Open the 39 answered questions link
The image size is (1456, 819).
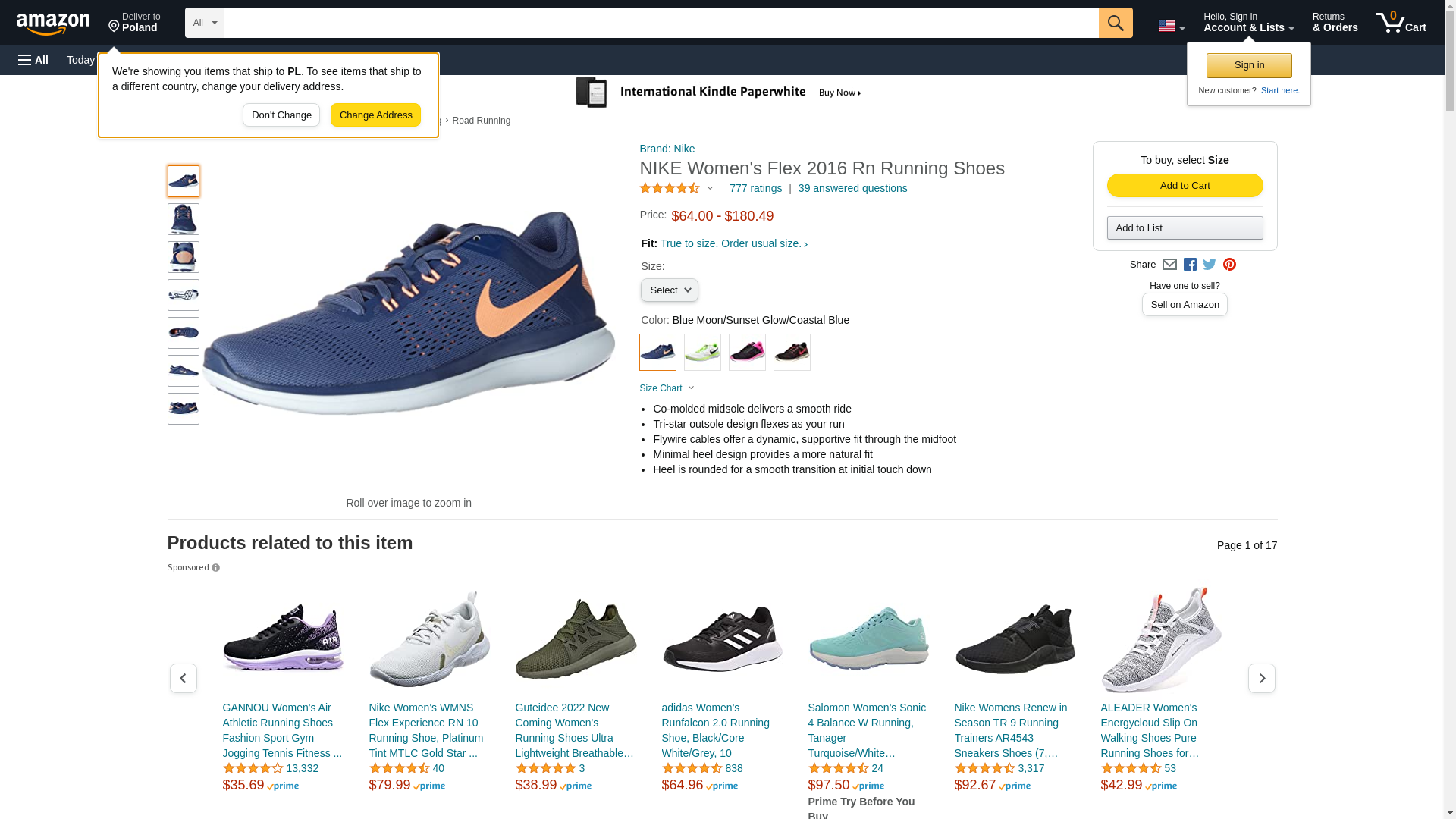coord(852,188)
